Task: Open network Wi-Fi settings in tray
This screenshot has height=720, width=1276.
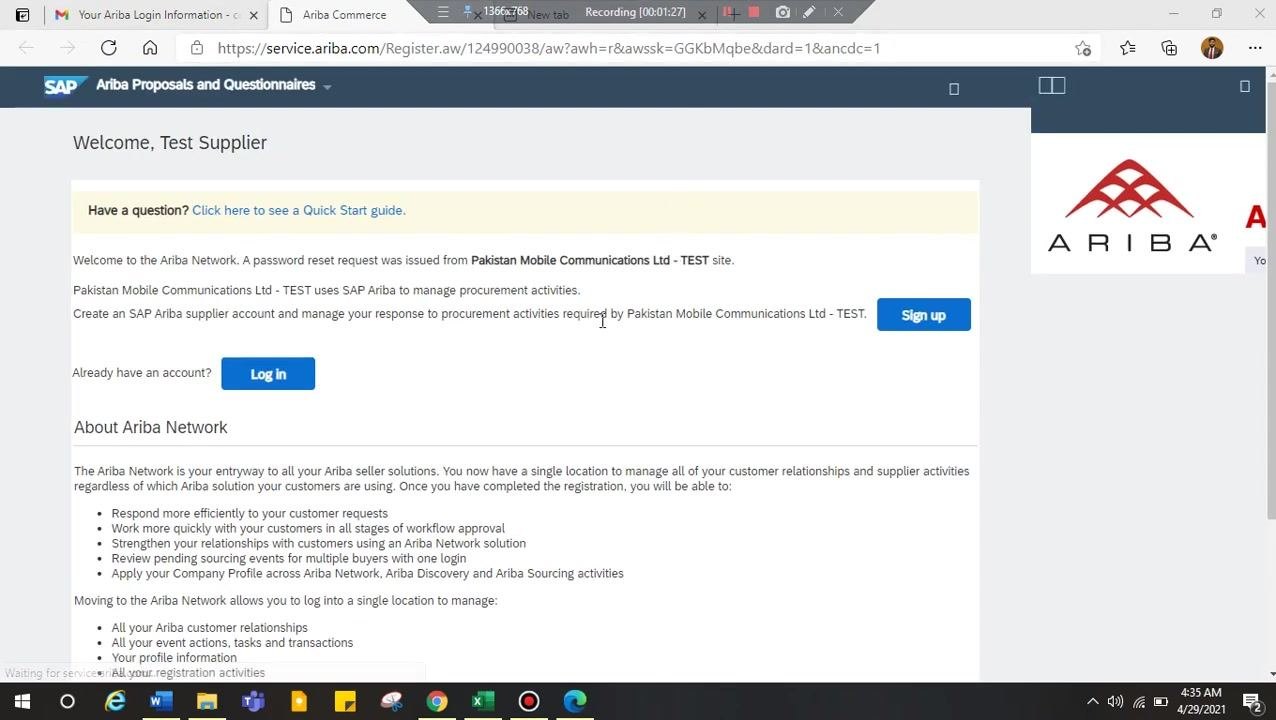Action: [x=1138, y=702]
